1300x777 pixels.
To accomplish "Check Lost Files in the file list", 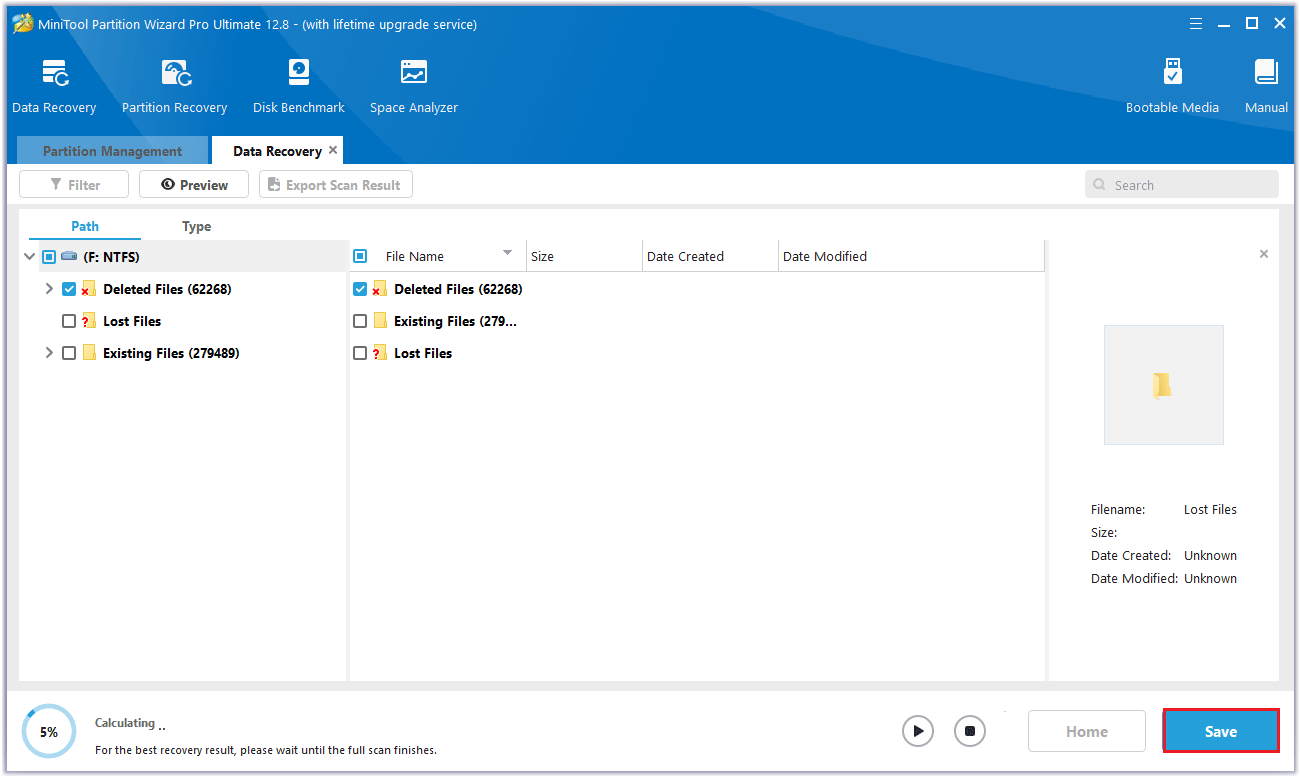I will (360, 353).
